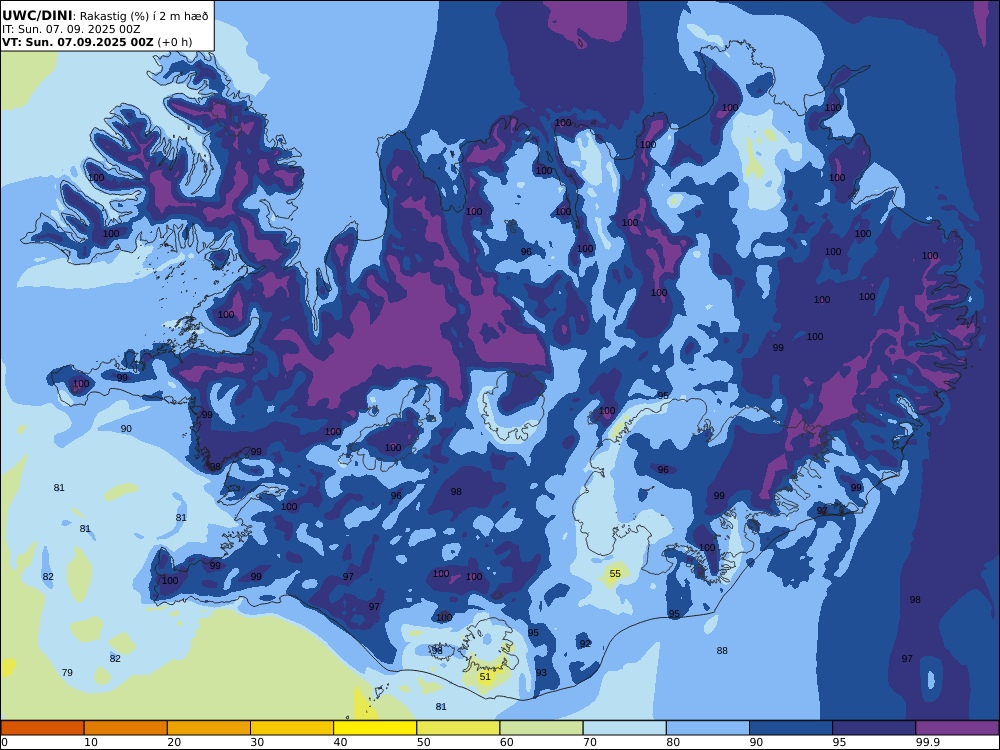Click the legend label '60'
Screen dimensions: 1000x750
(x=507, y=742)
